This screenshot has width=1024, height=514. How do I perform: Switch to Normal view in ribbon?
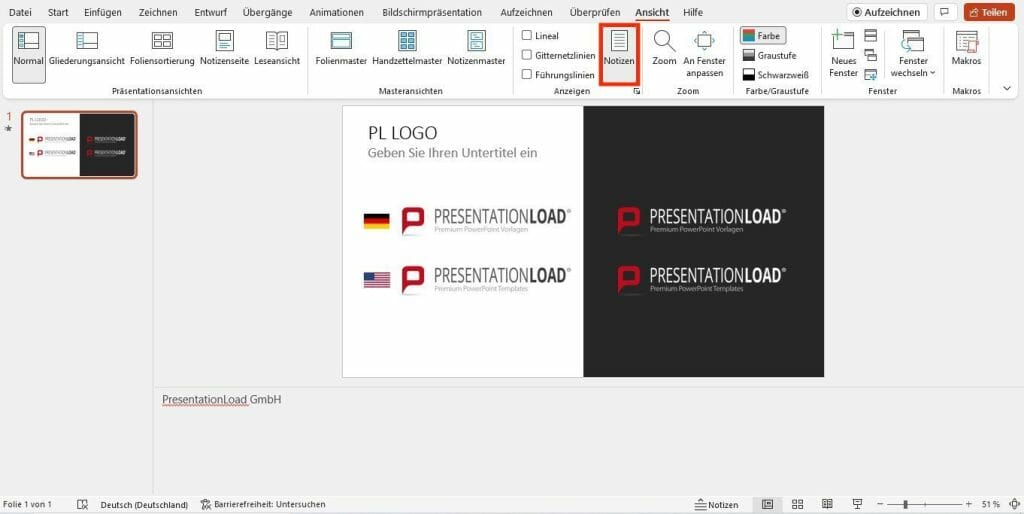[x=29, y=54]
